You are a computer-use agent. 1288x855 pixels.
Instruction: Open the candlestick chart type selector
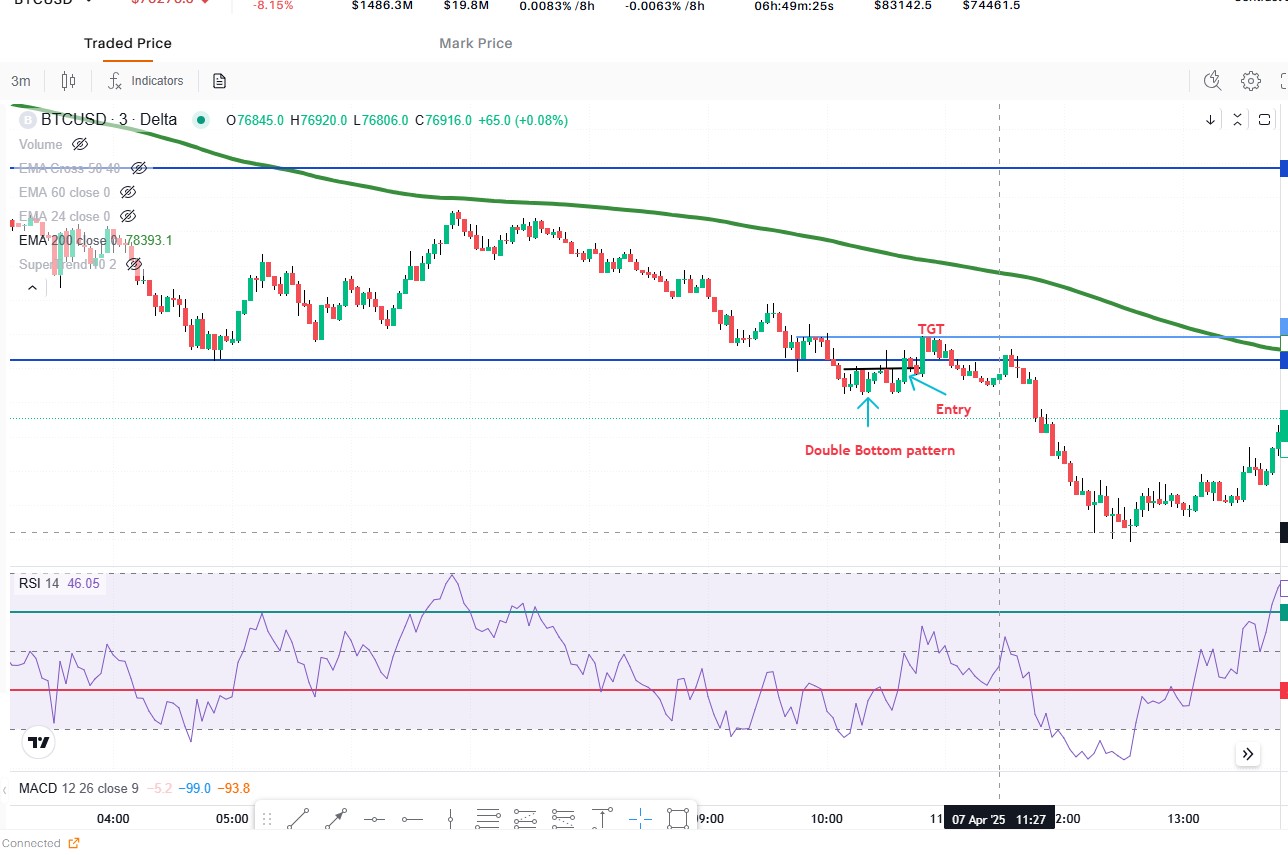click(x=68, y=81)
